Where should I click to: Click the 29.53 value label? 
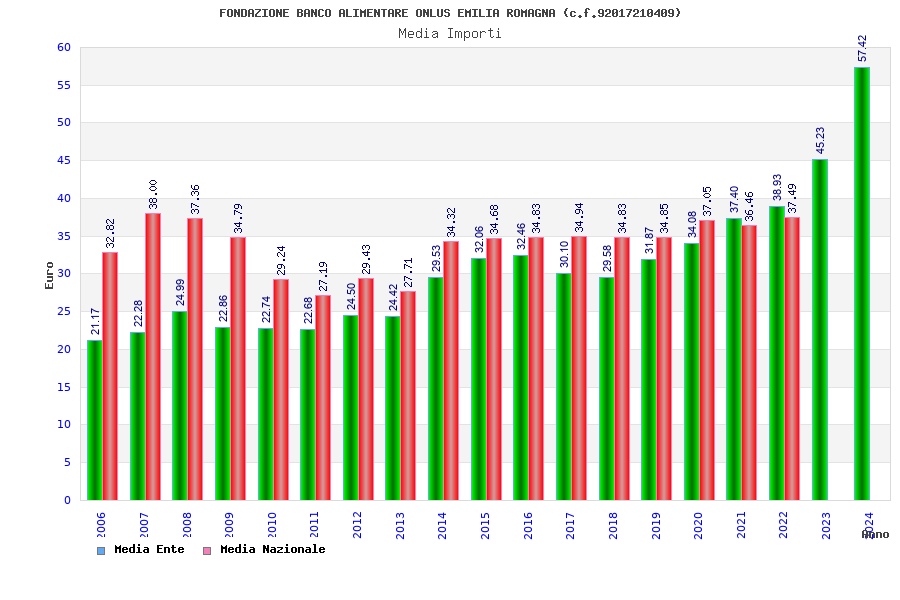(436, 258)
